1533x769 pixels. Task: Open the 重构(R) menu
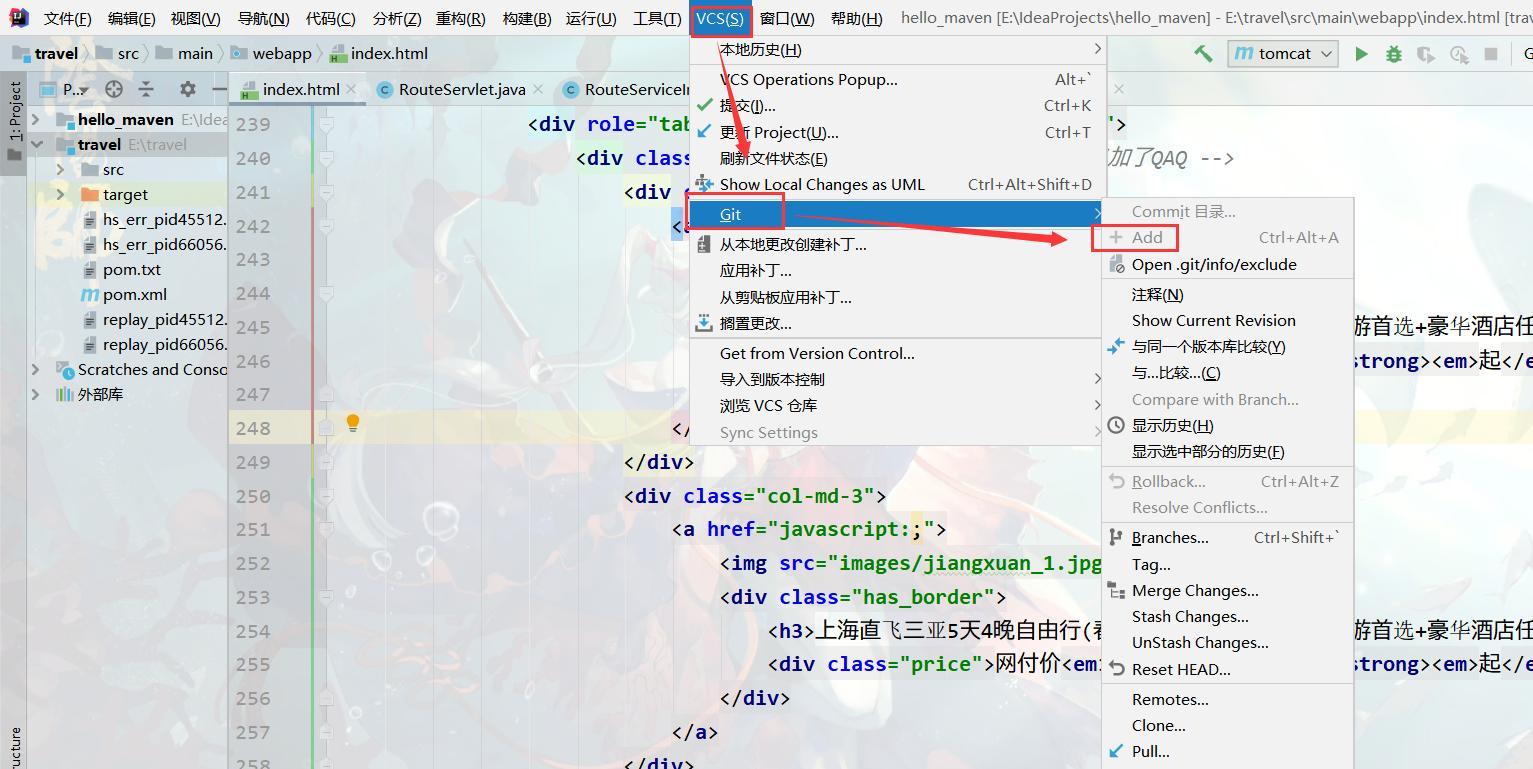point(461,19)
